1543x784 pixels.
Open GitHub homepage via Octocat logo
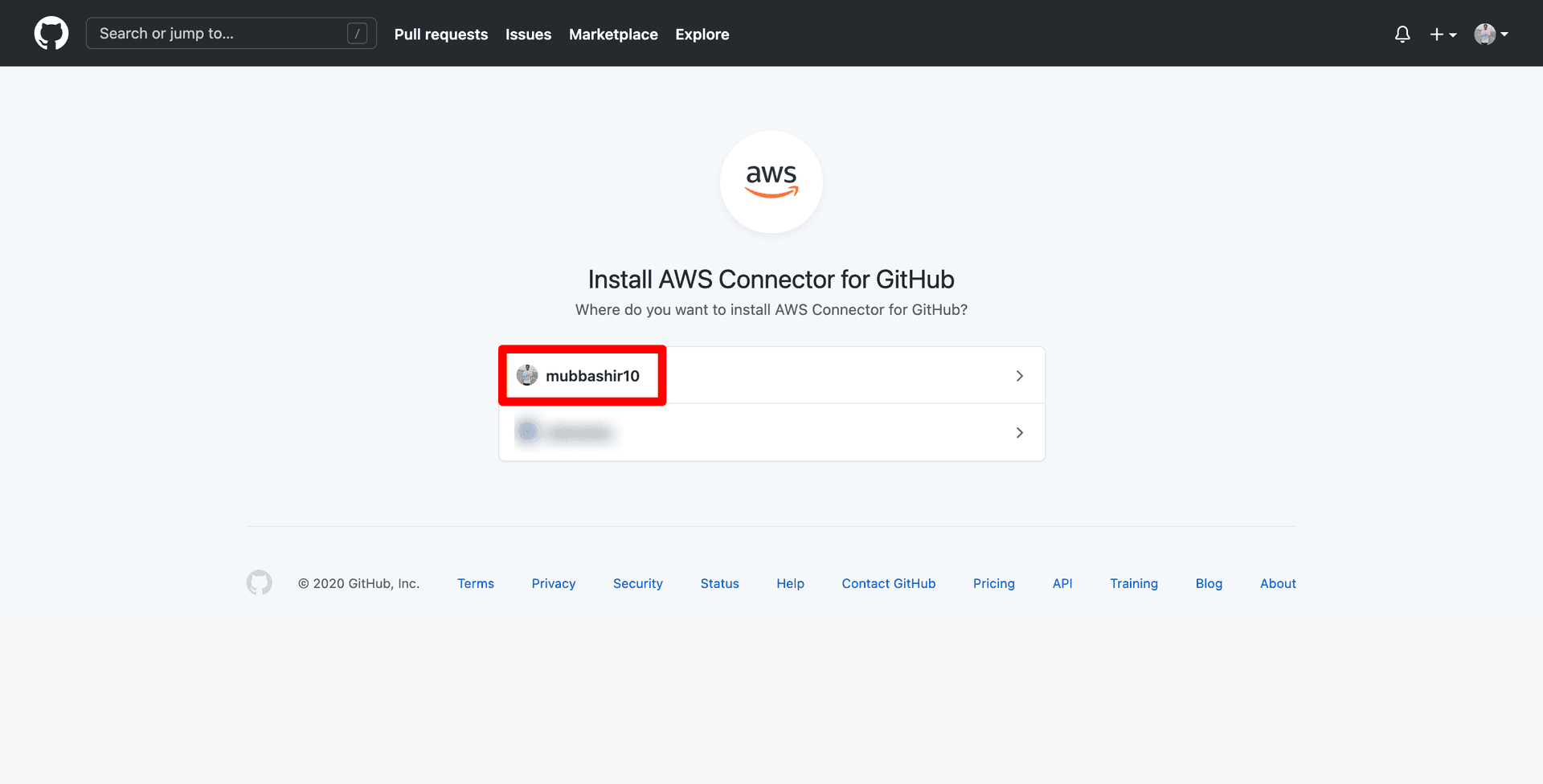click(x=51, y=34)
